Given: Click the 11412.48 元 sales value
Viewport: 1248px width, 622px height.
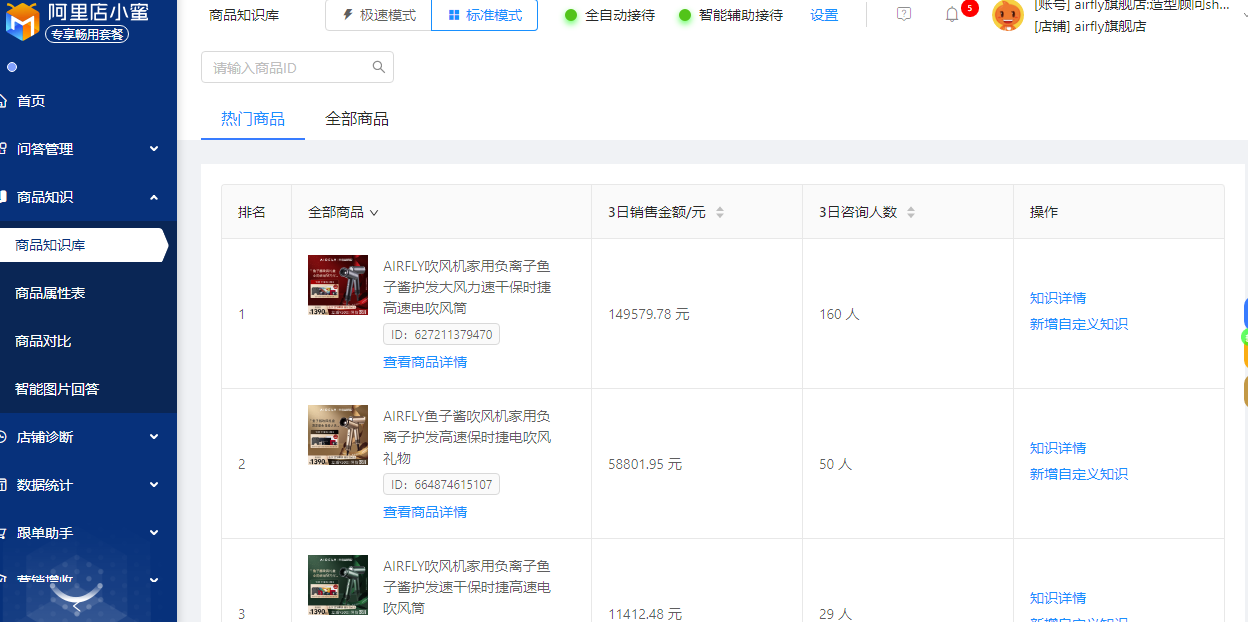Looking at the screenshot, I should 645,613.
